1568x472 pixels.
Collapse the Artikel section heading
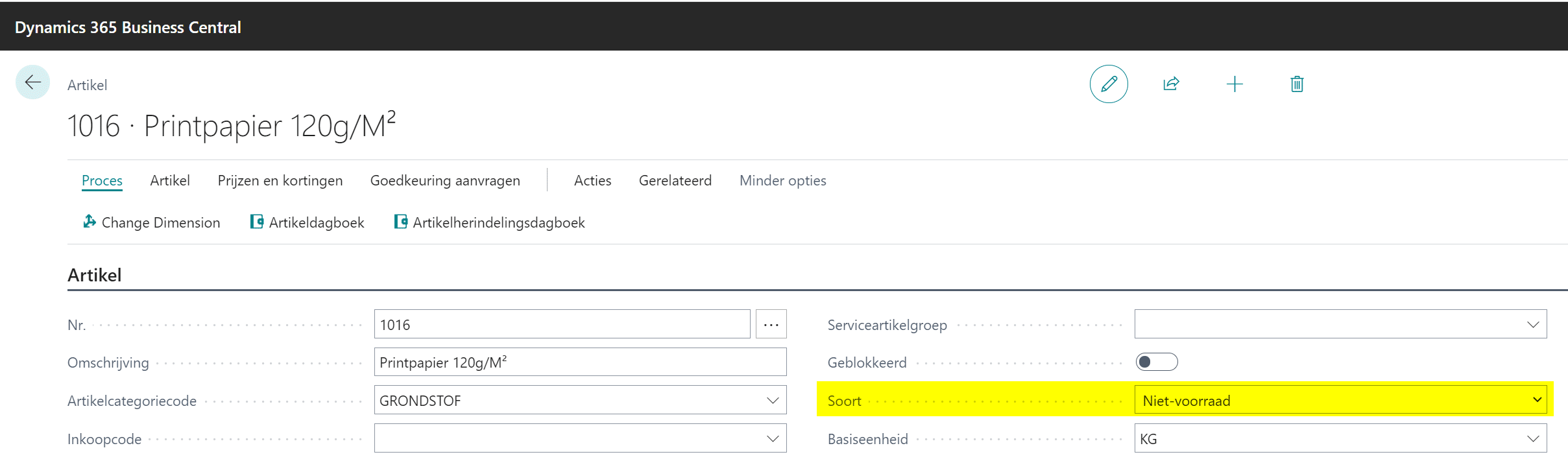point(95,275)
